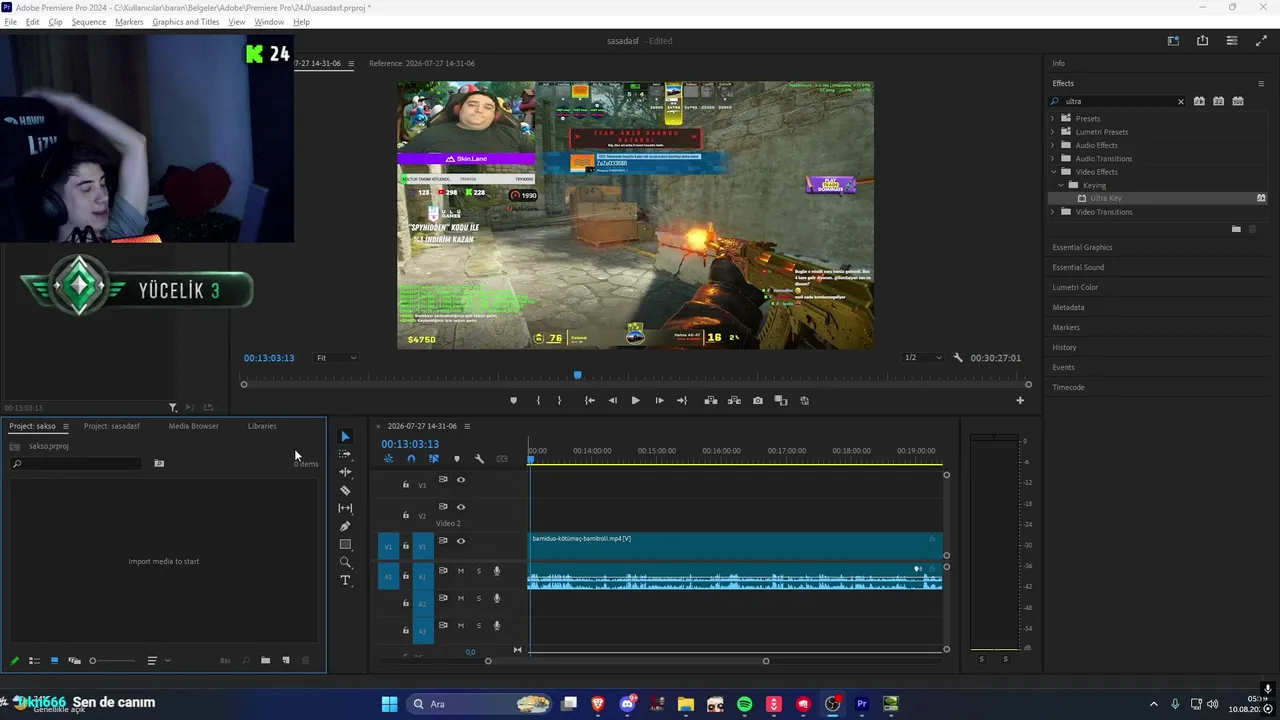Select the Selection tool arrow
This screenshot has height=720, width=1280.
point(345,436)
